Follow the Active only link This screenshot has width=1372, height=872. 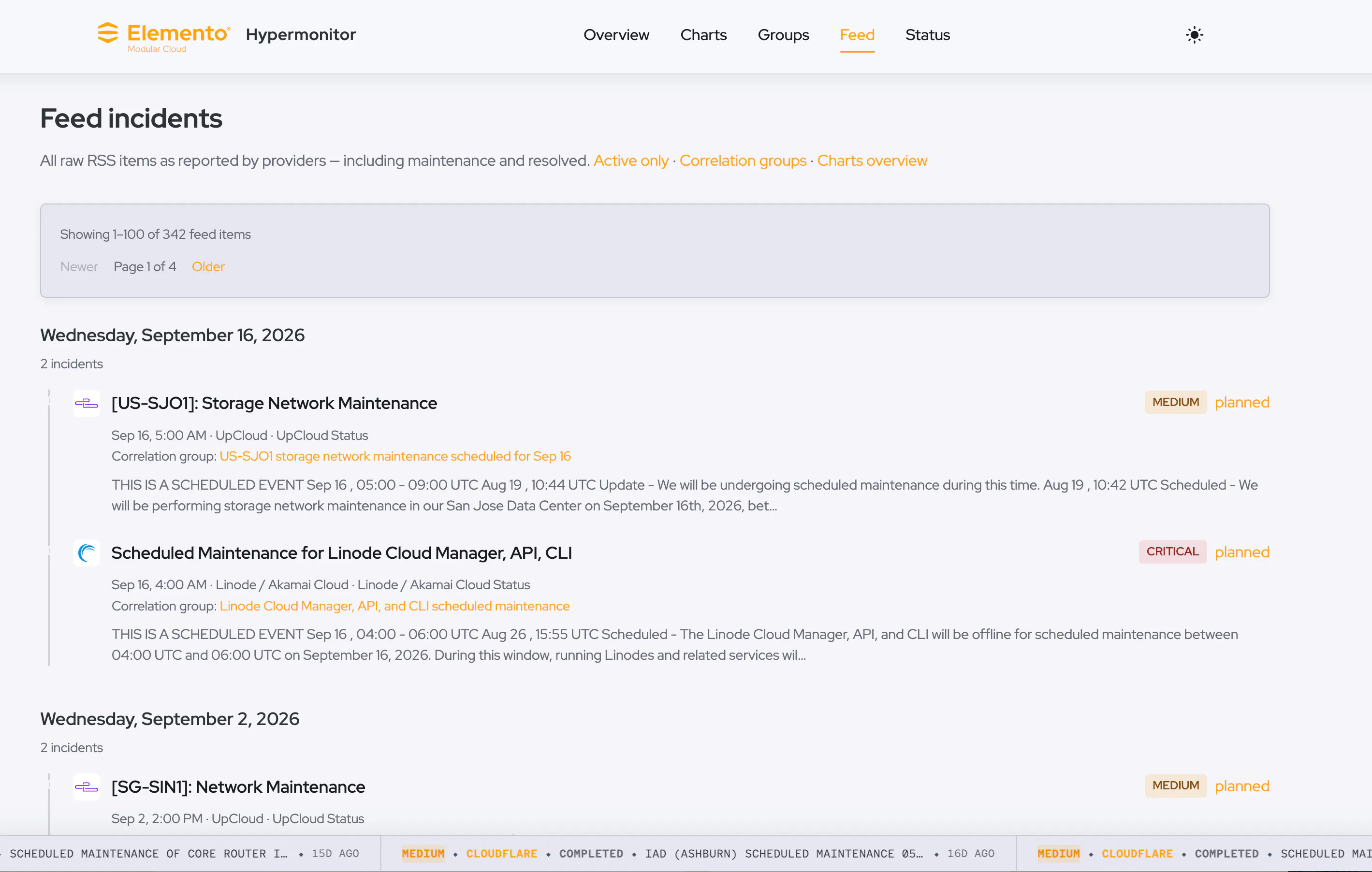tap(631, 160)
